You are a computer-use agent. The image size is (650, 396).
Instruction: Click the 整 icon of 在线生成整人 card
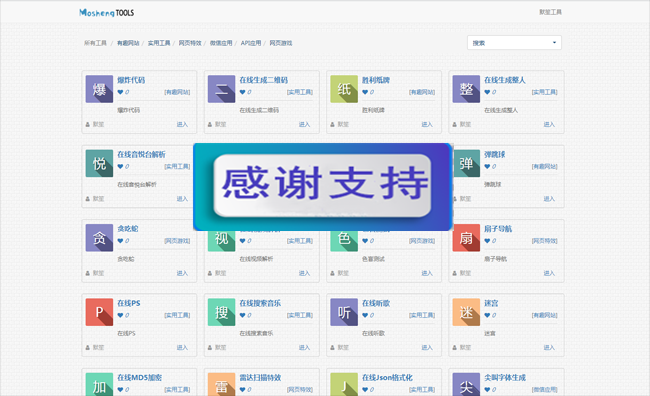[466, 89]
